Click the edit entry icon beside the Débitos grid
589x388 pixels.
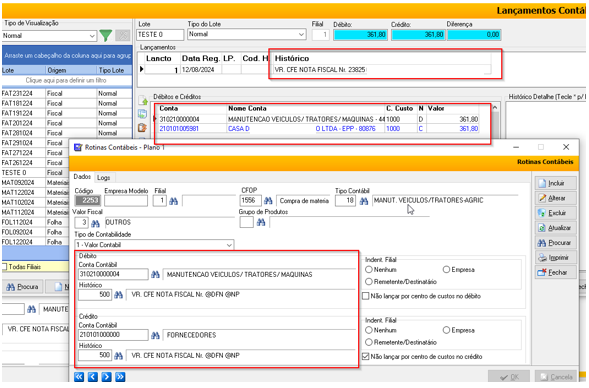pos(143,128)
